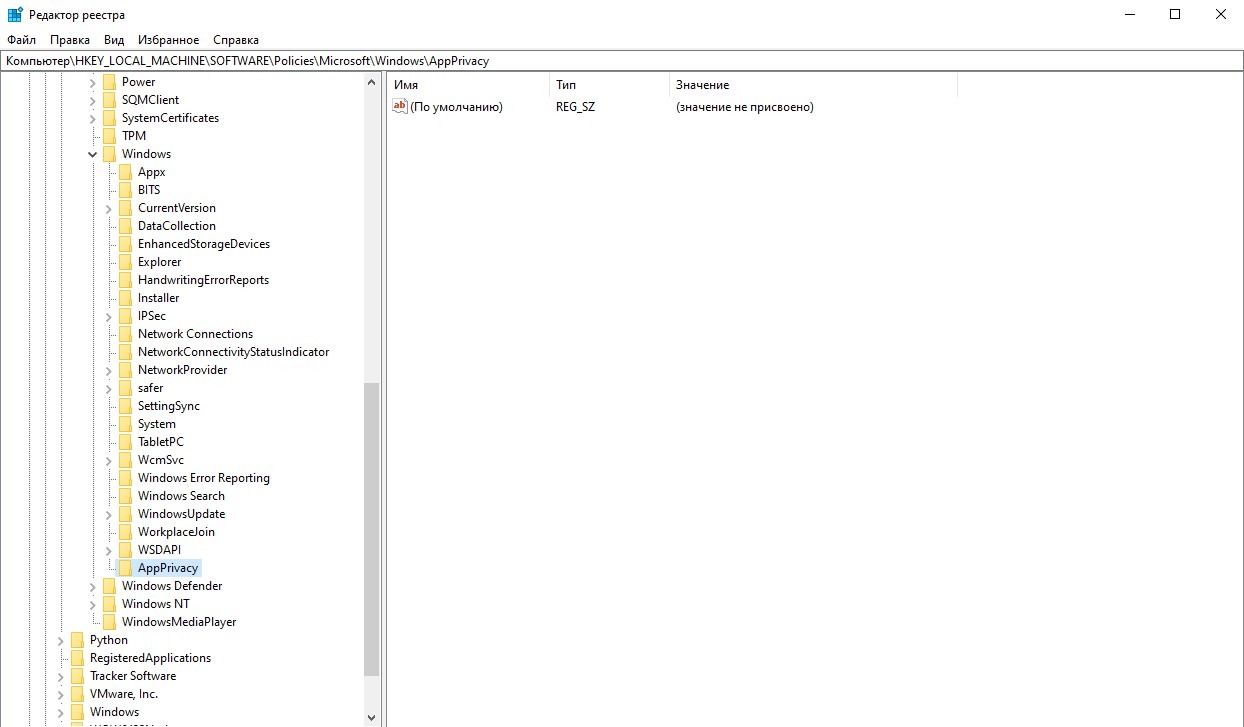Click the Explorer folder icon
Viewport: 1244px width, 727px height.
pos(125,262)
